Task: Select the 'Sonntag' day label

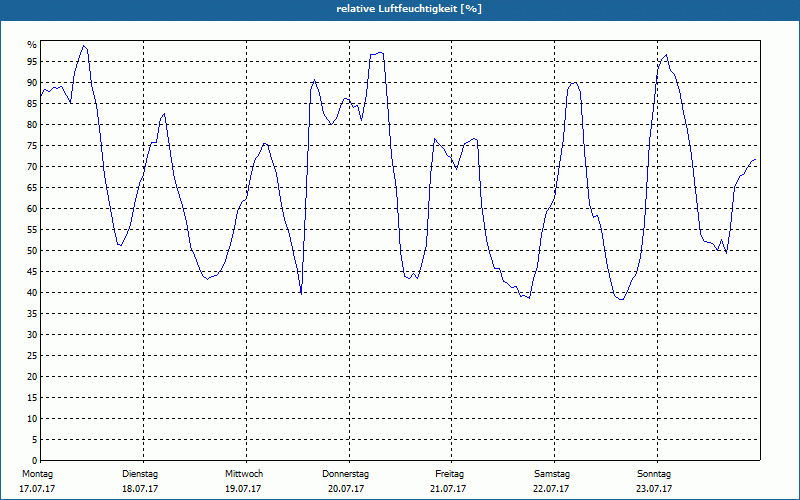Action: coord(654,474)
